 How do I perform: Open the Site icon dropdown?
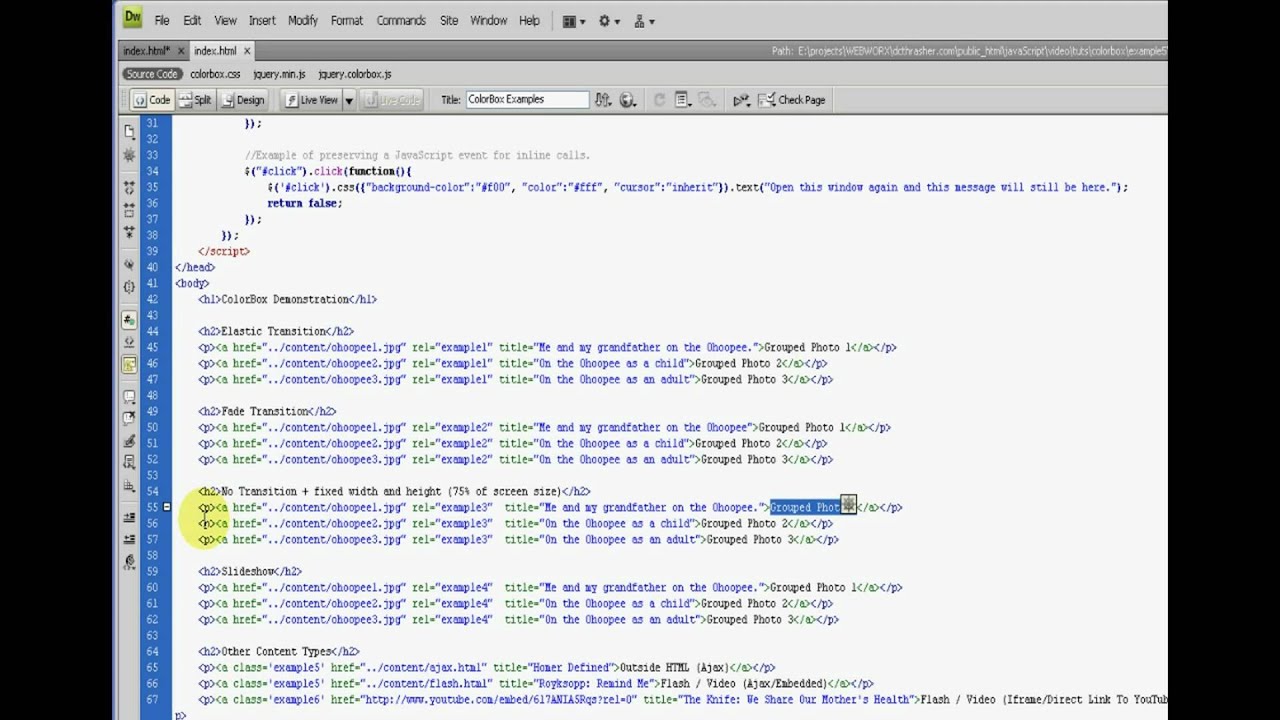click(645, 20)
